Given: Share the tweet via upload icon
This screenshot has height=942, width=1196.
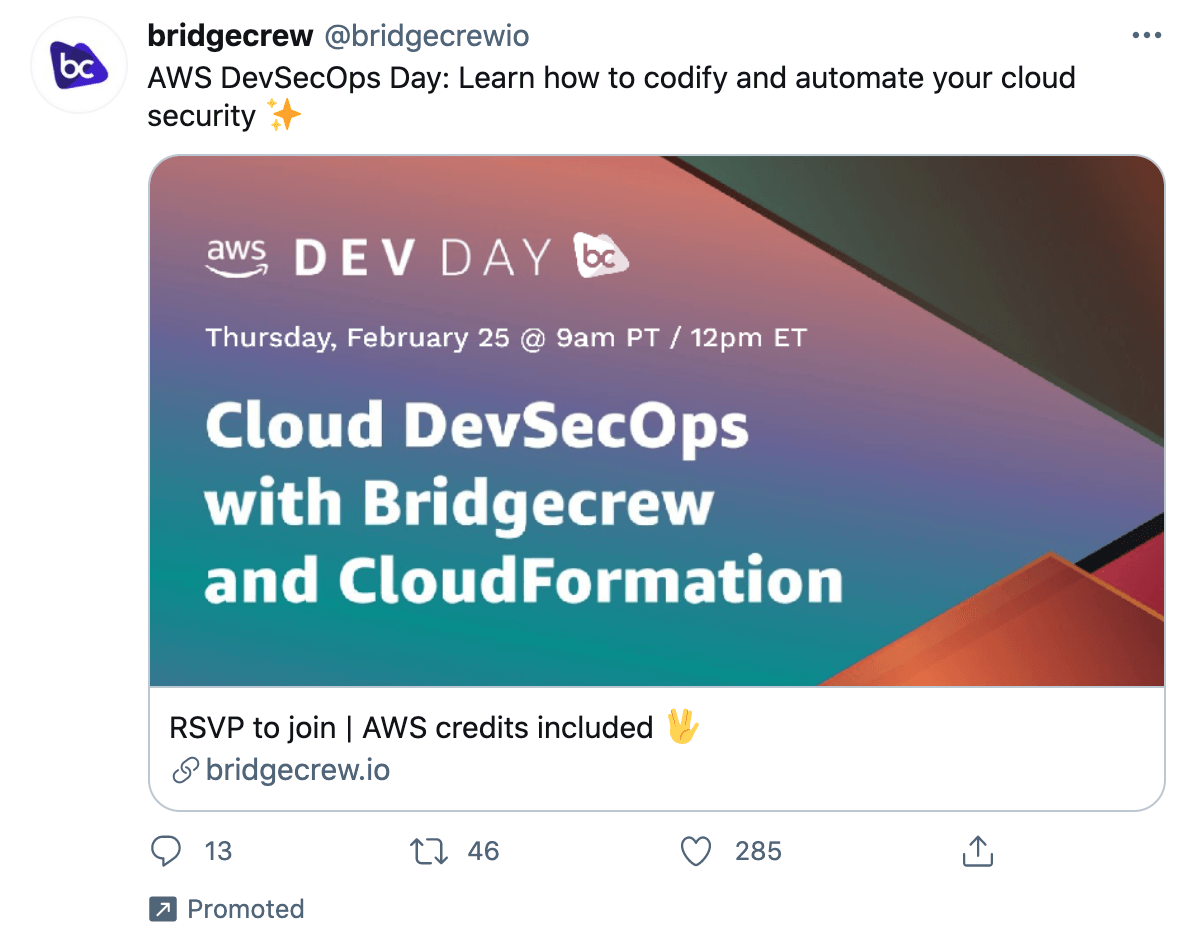Looking at the screenshot, I should pos(978,850).
